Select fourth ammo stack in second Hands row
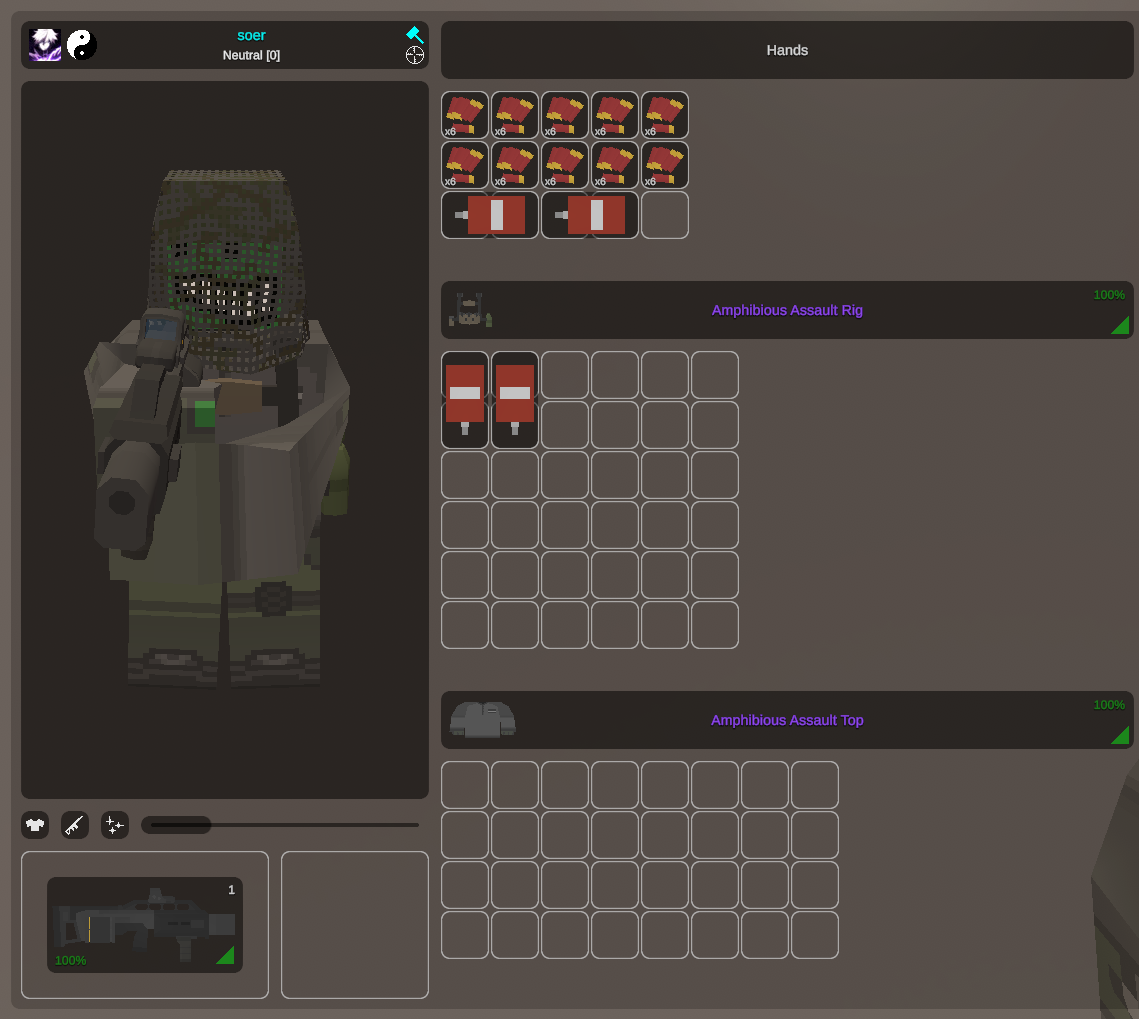Viewport: 1139px width, 1019px height. [615, 165]
